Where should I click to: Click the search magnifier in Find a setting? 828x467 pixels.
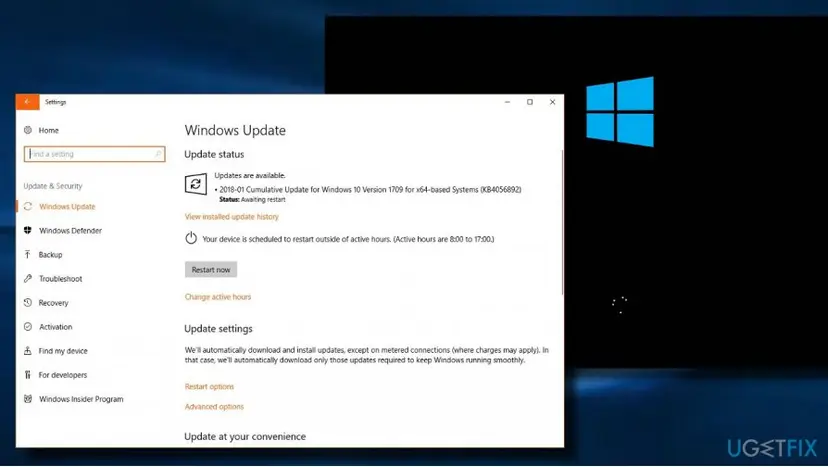point(158,154)
